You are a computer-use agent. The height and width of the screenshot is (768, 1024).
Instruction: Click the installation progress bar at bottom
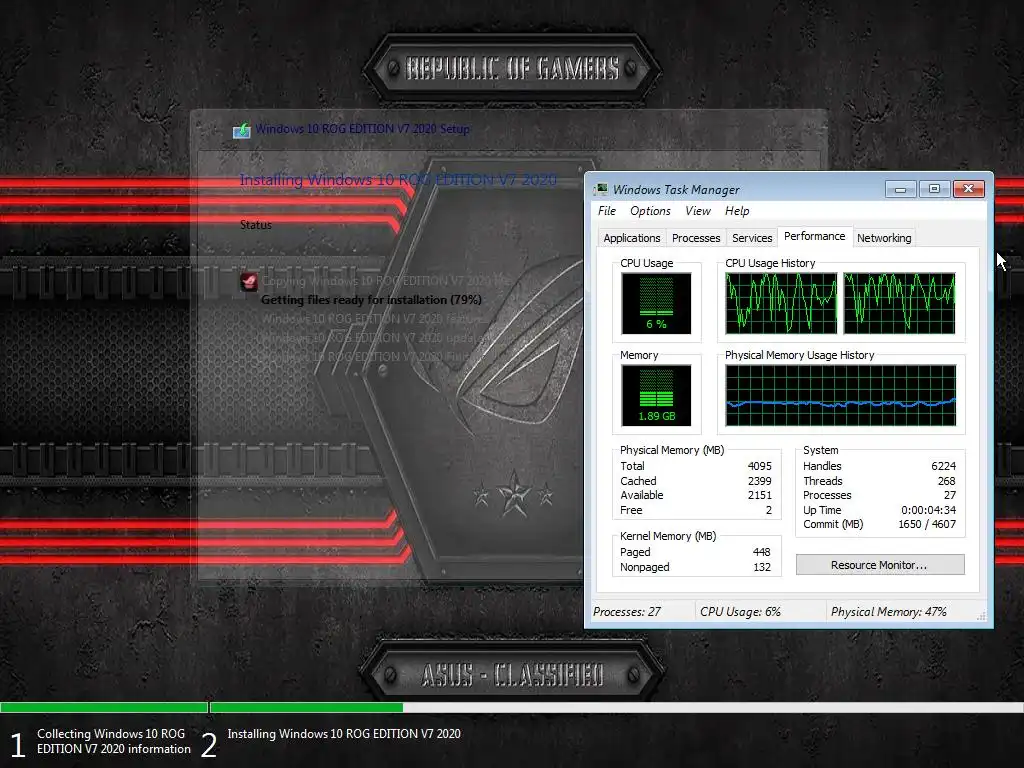(512, 707)
